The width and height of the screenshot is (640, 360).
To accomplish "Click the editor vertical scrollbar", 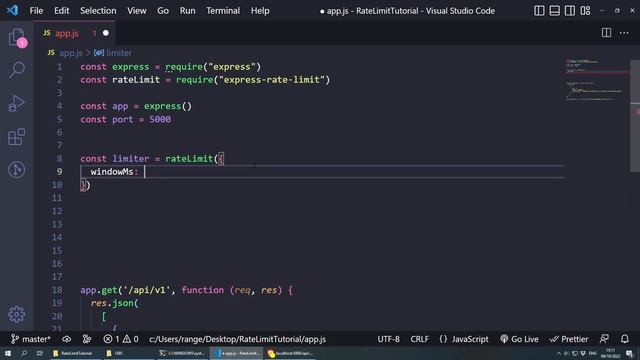I will 635,116.
